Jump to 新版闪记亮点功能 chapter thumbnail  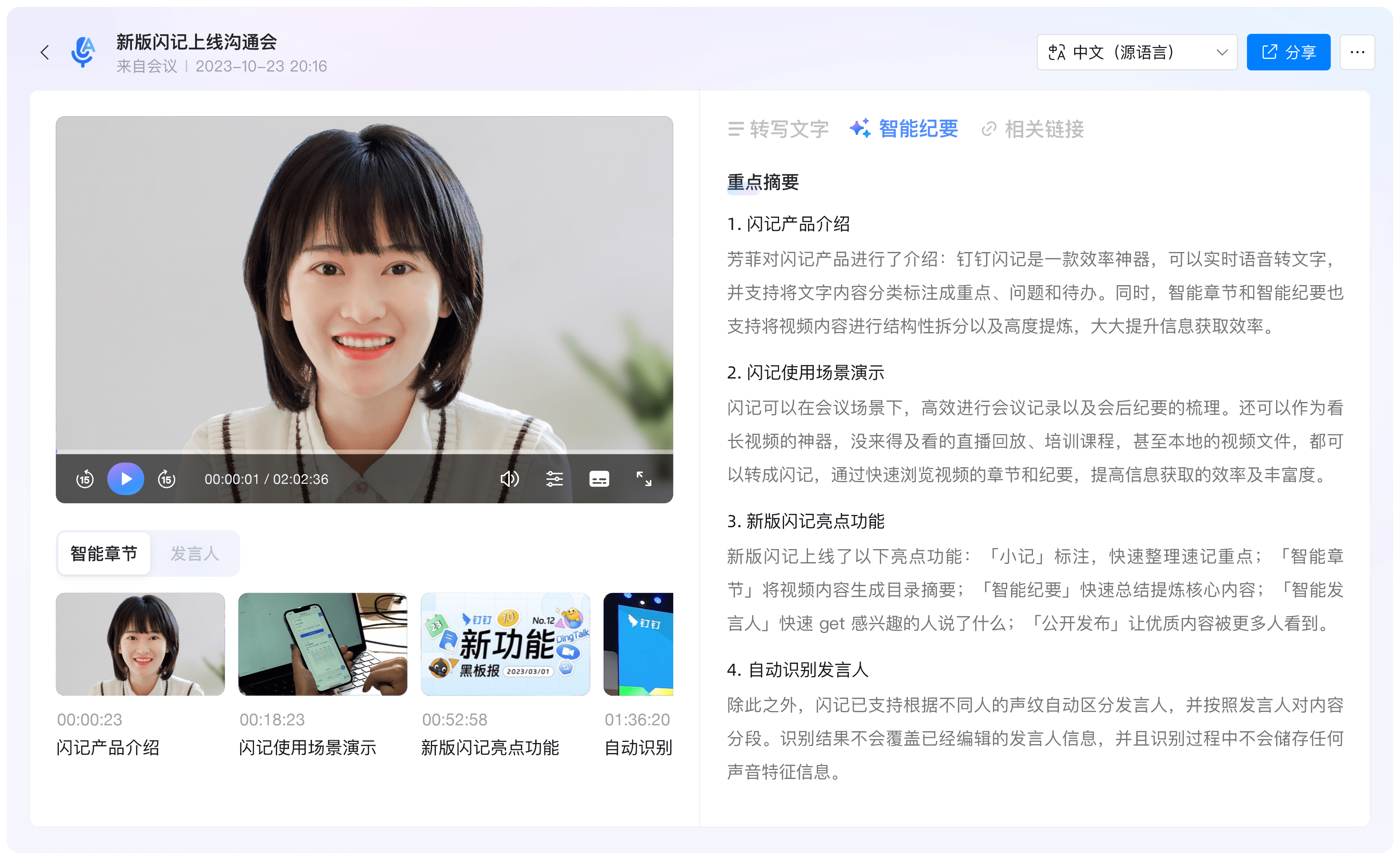[x=505, y=644]
